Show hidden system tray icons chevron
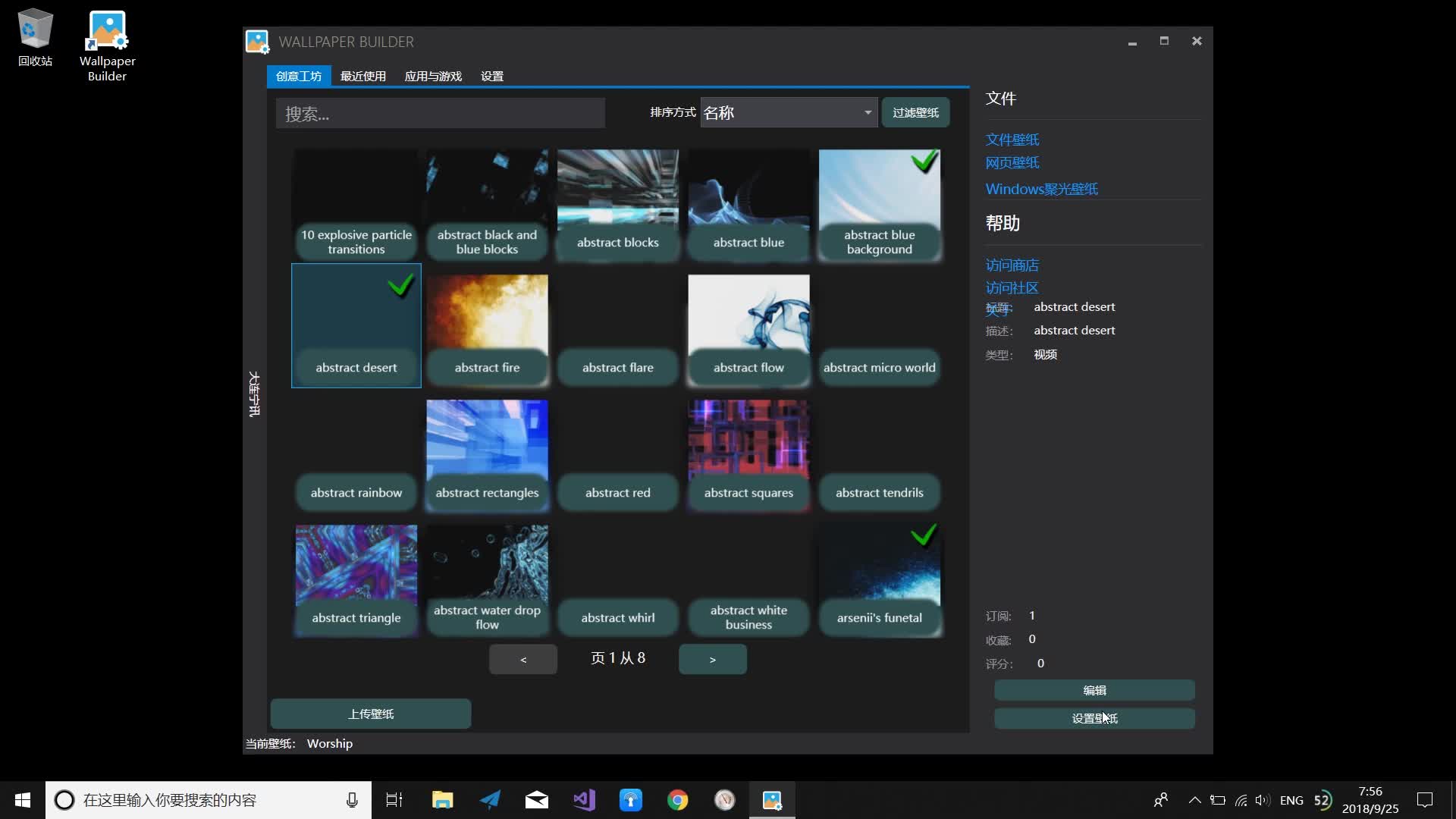 (x=1194, y=800)
